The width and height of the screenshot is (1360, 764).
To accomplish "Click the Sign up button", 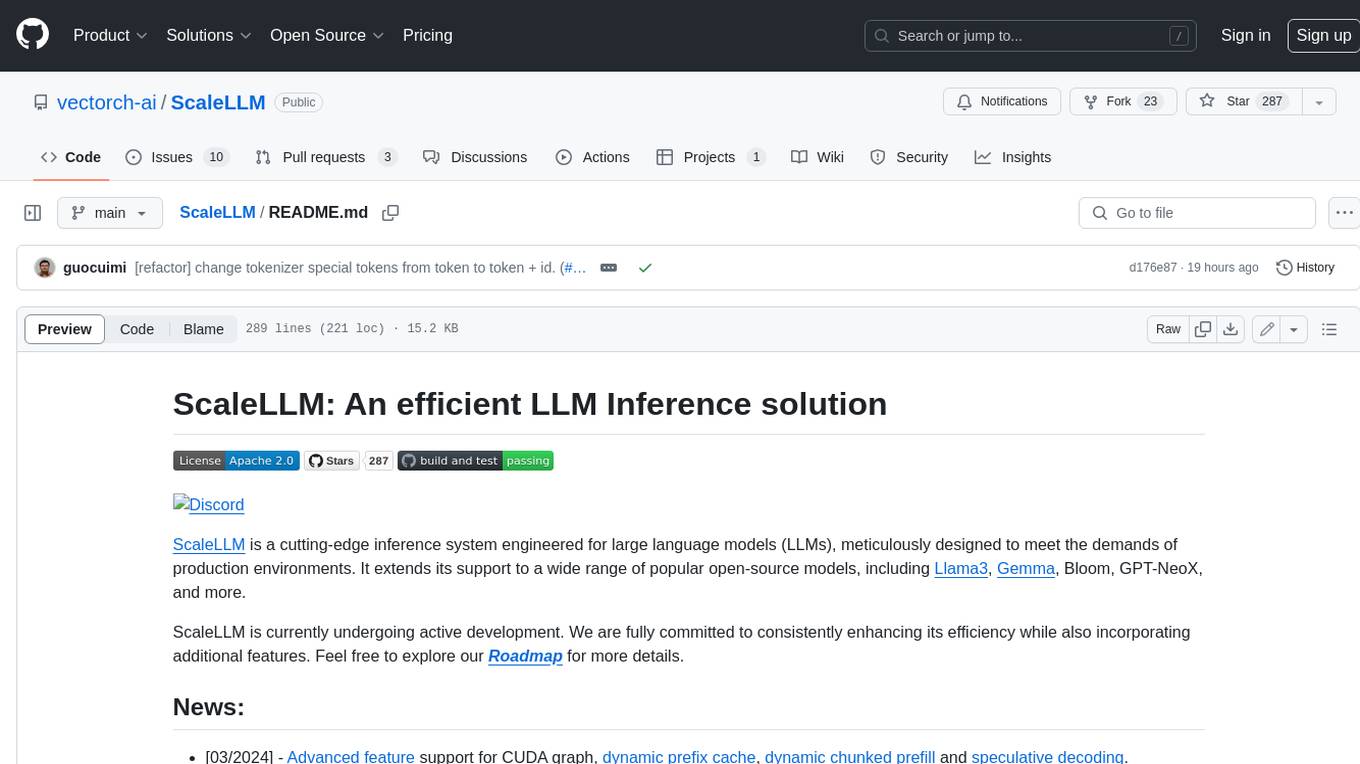I will pos(1323,35).
